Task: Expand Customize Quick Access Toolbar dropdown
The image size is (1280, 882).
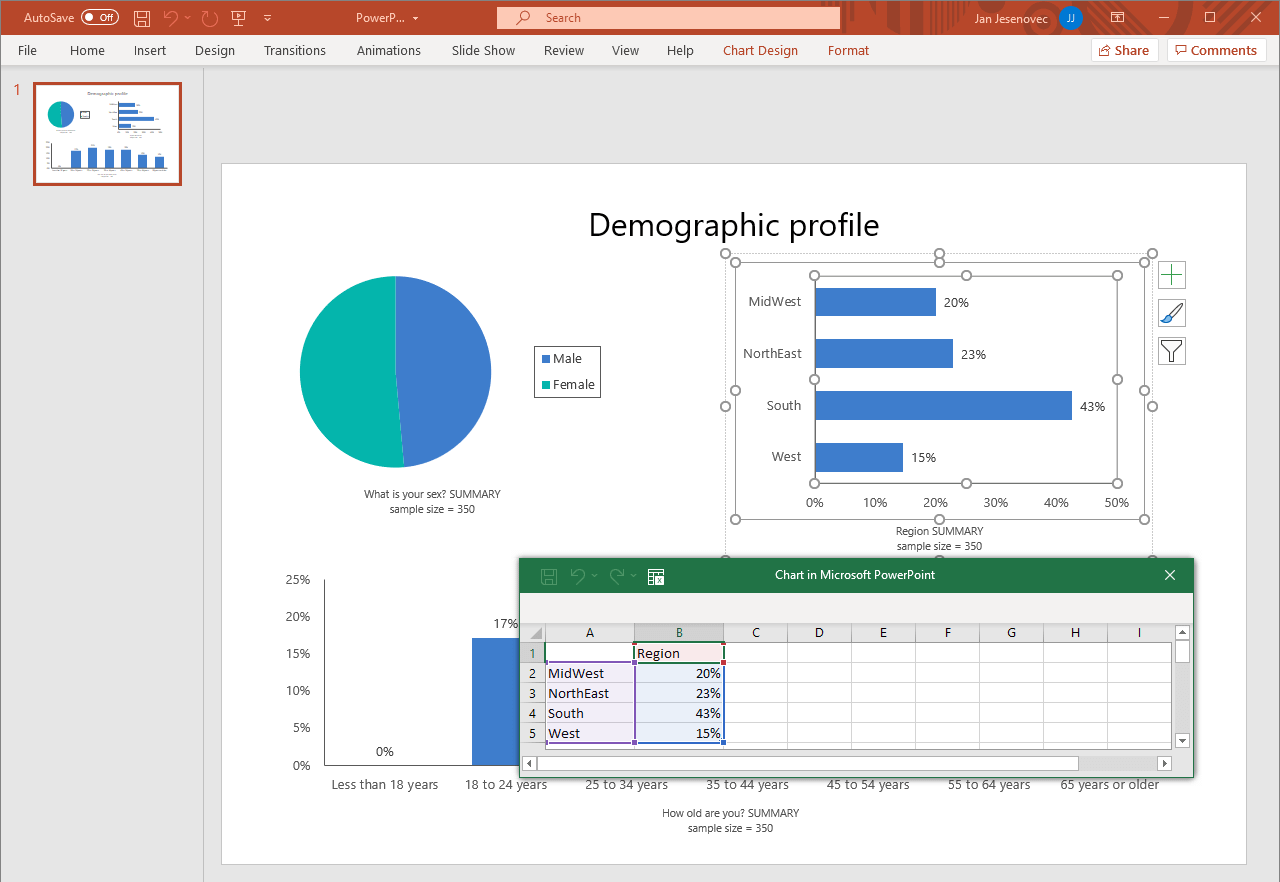Action: (x=267, y=18)
